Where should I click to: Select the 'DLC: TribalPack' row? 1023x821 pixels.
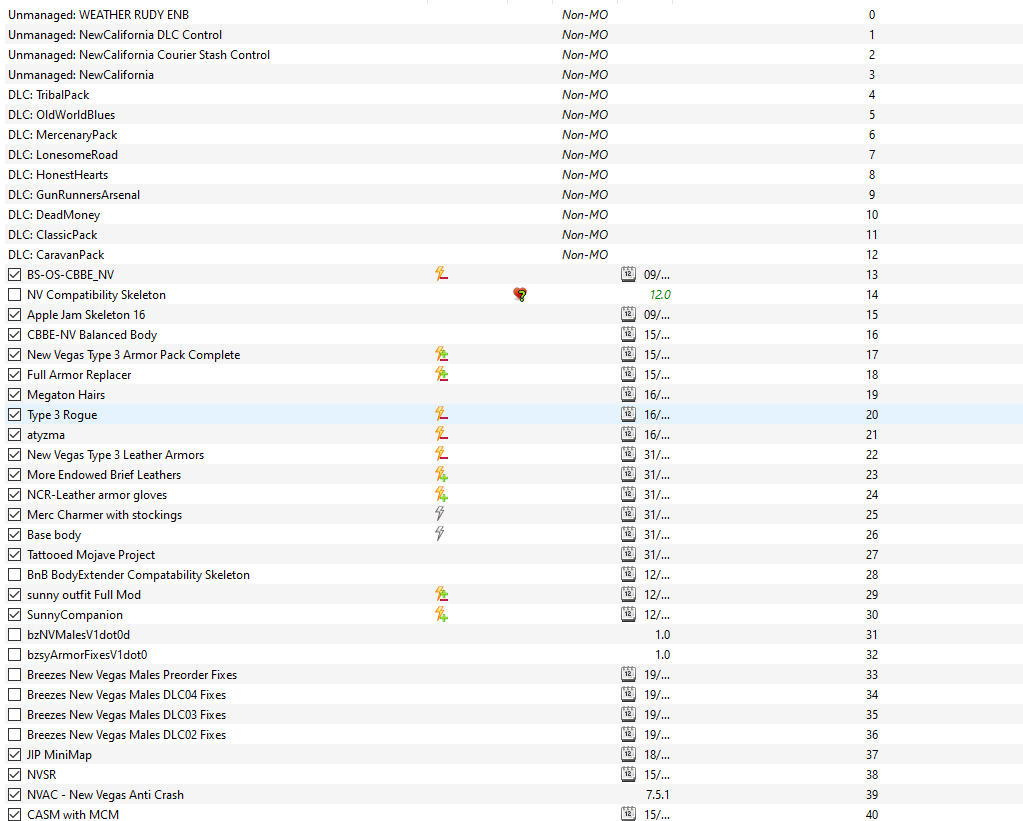coord(512,95)
